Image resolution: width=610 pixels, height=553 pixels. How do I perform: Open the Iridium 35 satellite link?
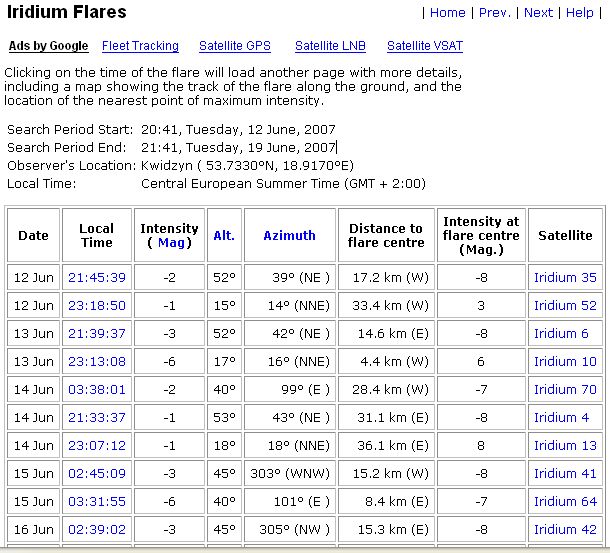(x=565, y=278)
